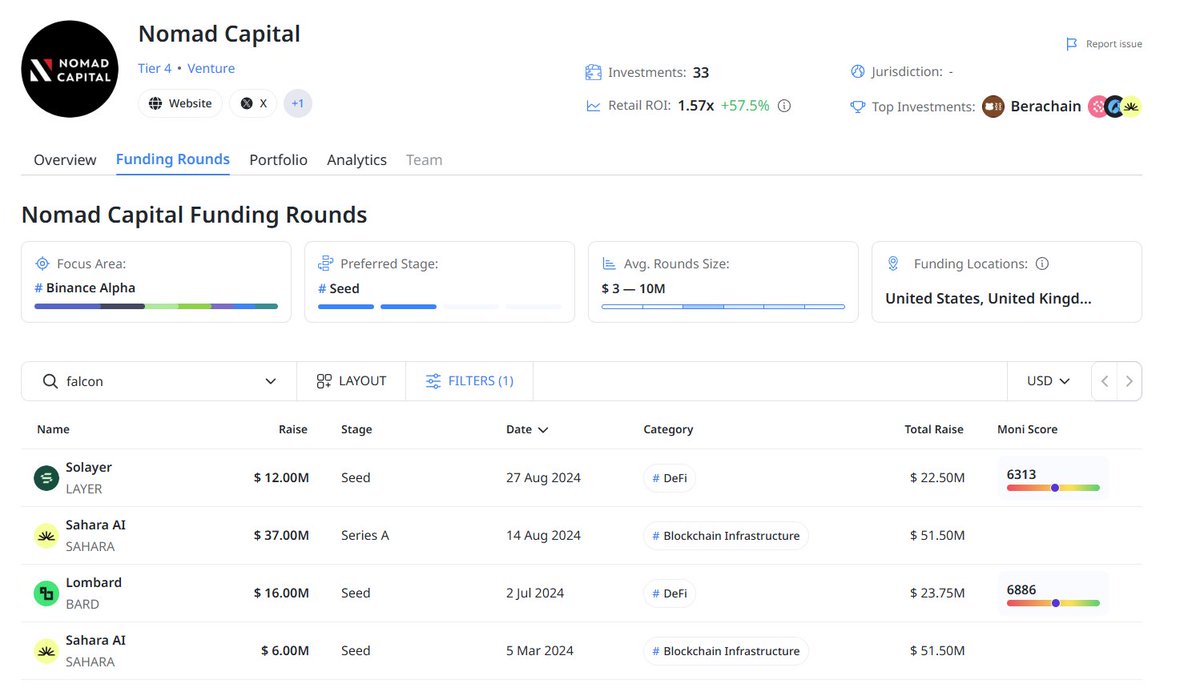Image resolution: width=1200 pixels, height=700 pixels.
Task: Click the Avg. Rounds Size chart icon
Action: pyautogui.click(x=609, y=264)
